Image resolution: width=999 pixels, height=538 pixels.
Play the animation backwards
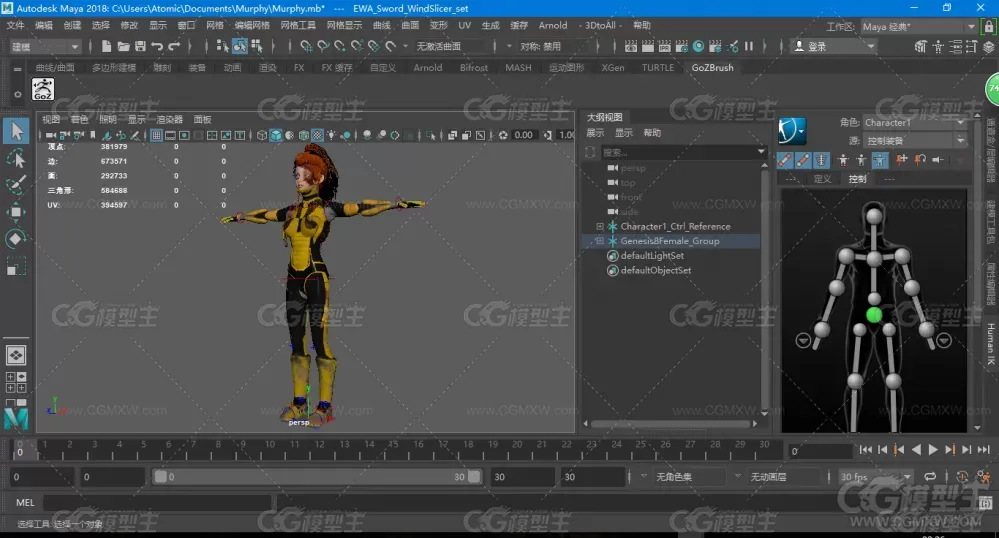click(x=916, y=449)
